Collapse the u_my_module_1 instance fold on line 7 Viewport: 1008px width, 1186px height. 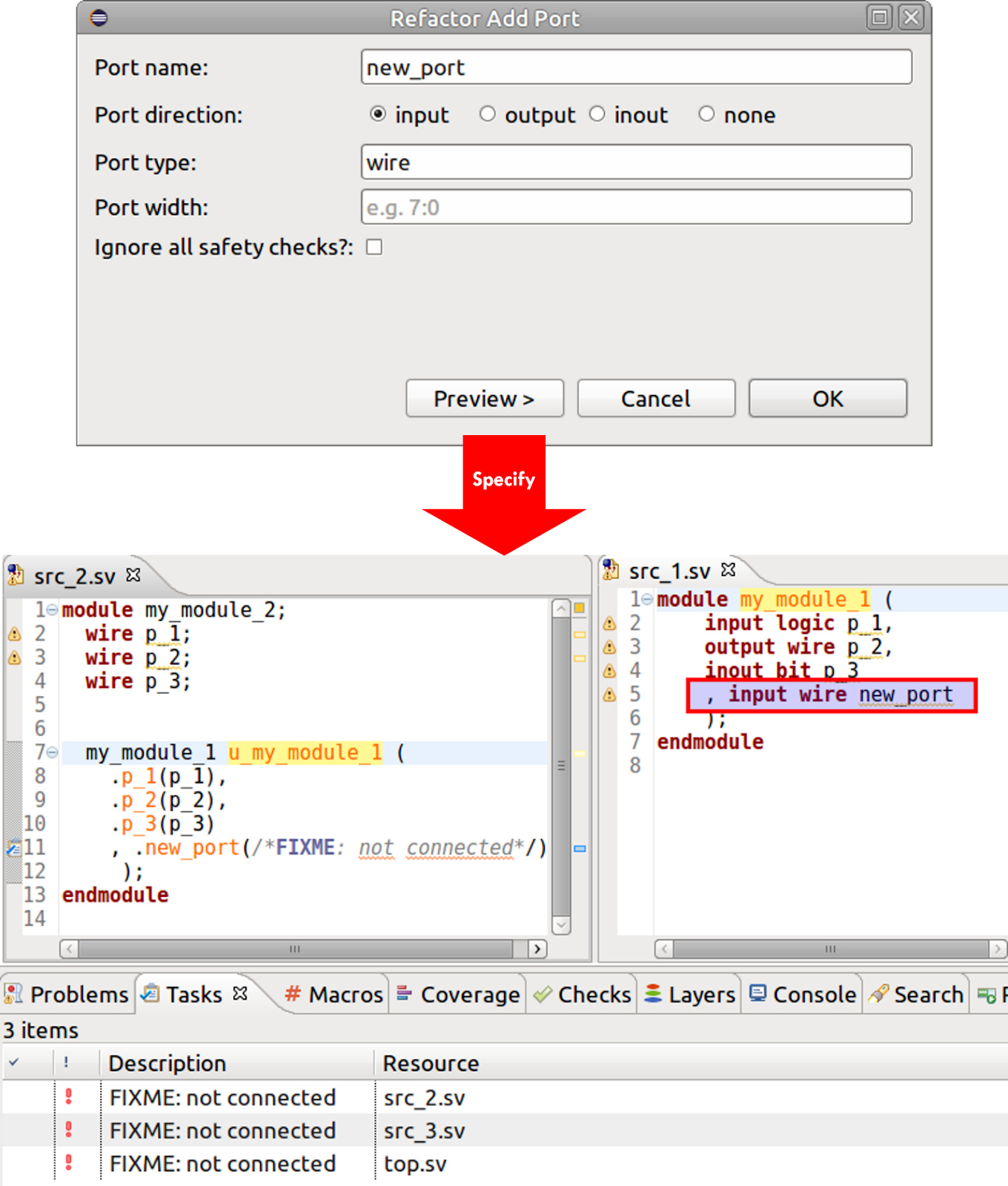(52, 752)
